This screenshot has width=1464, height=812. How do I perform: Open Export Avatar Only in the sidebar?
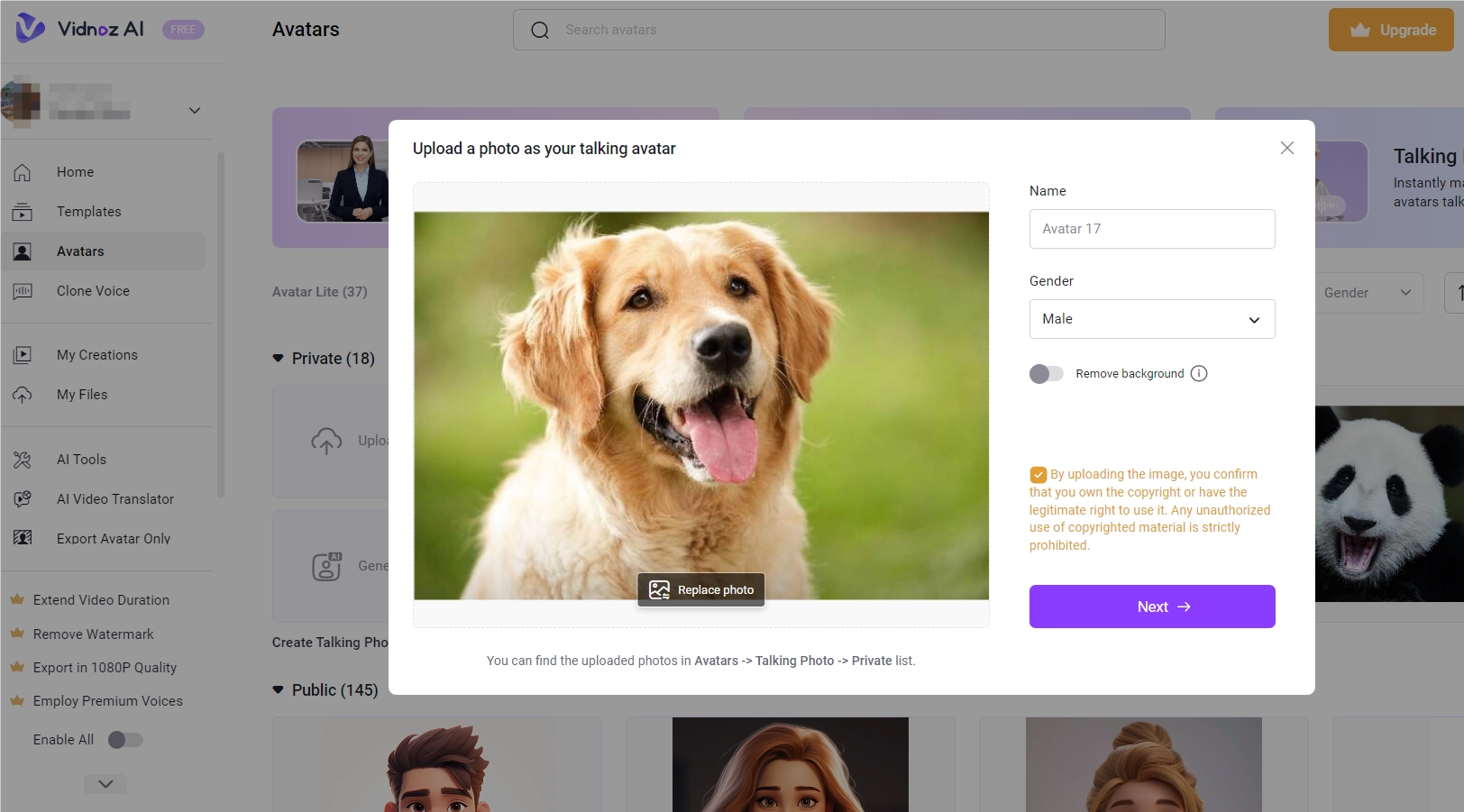104,538
